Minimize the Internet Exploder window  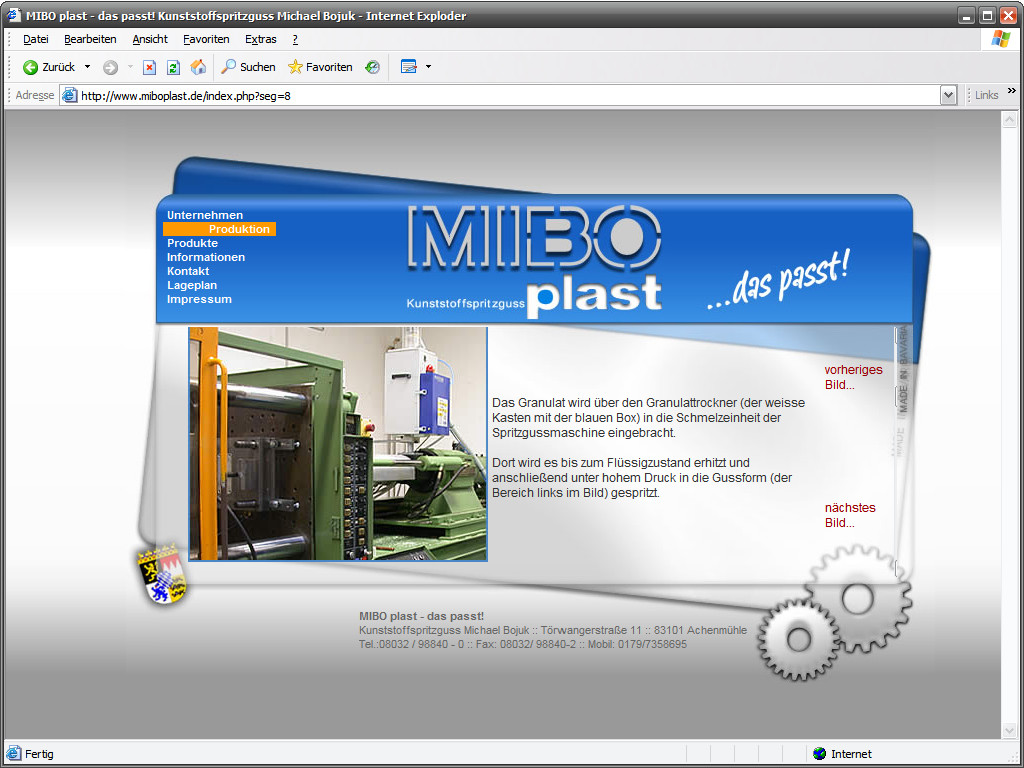click(967, 16)
